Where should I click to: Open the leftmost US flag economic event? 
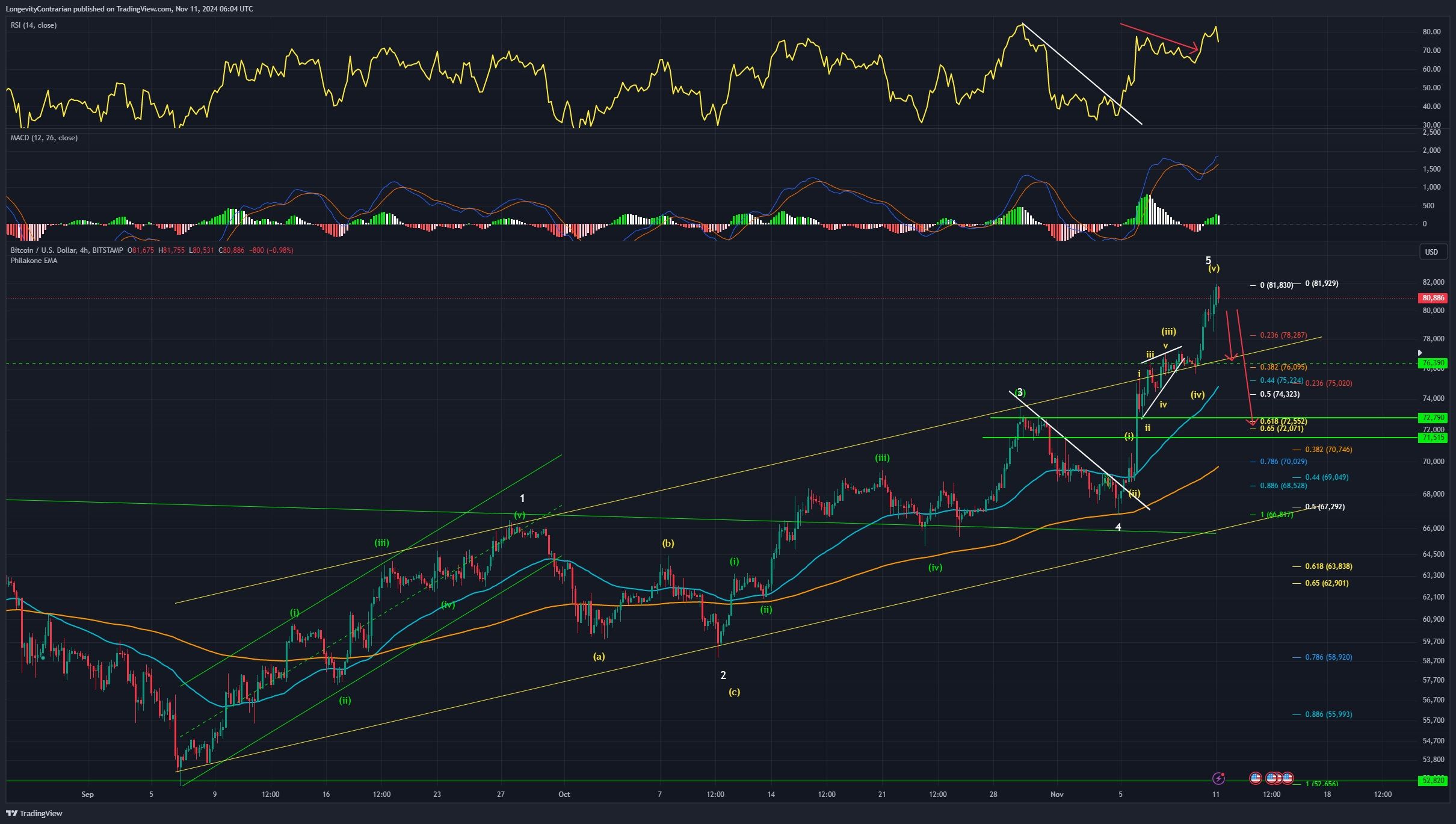point(1256,778)
